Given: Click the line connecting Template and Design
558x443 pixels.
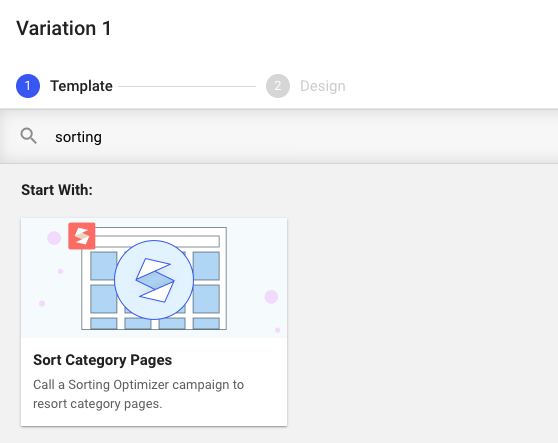Looking at the screenshot, I should (x=187, y=86).
